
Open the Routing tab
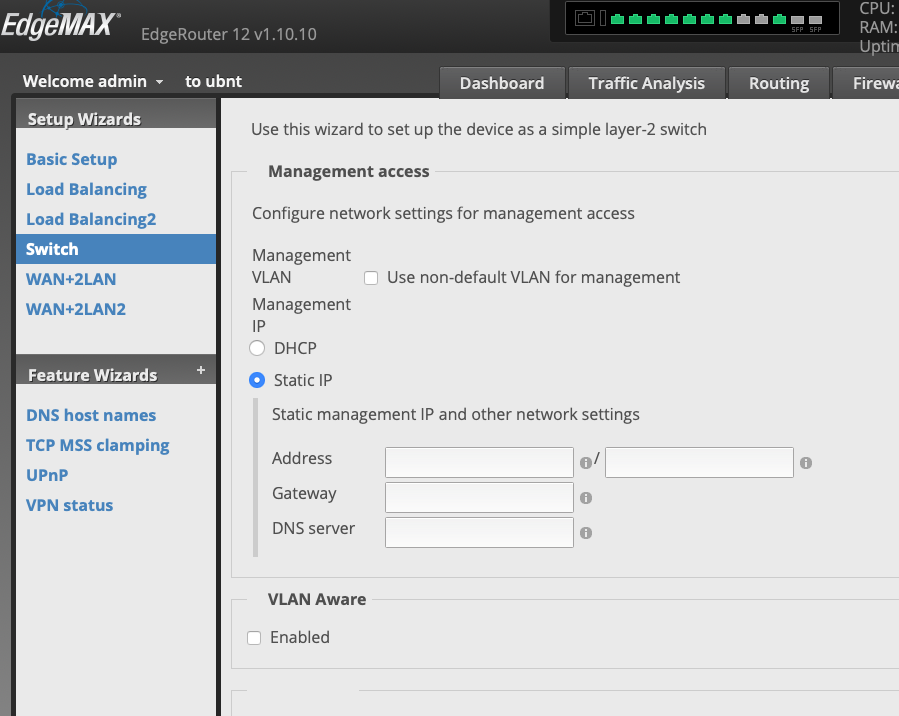click(x=779, y=83)
